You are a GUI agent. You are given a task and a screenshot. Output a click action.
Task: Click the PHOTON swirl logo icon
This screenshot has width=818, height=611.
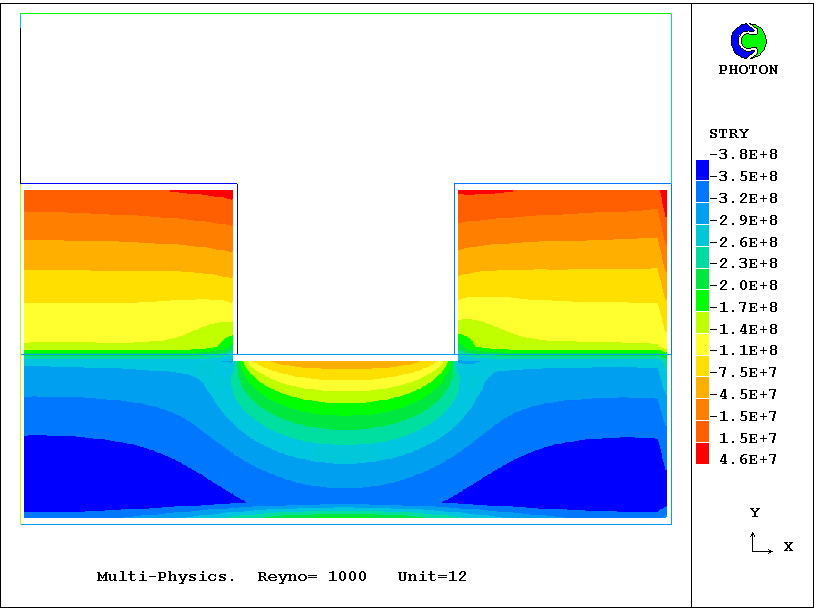coord(748,41)
